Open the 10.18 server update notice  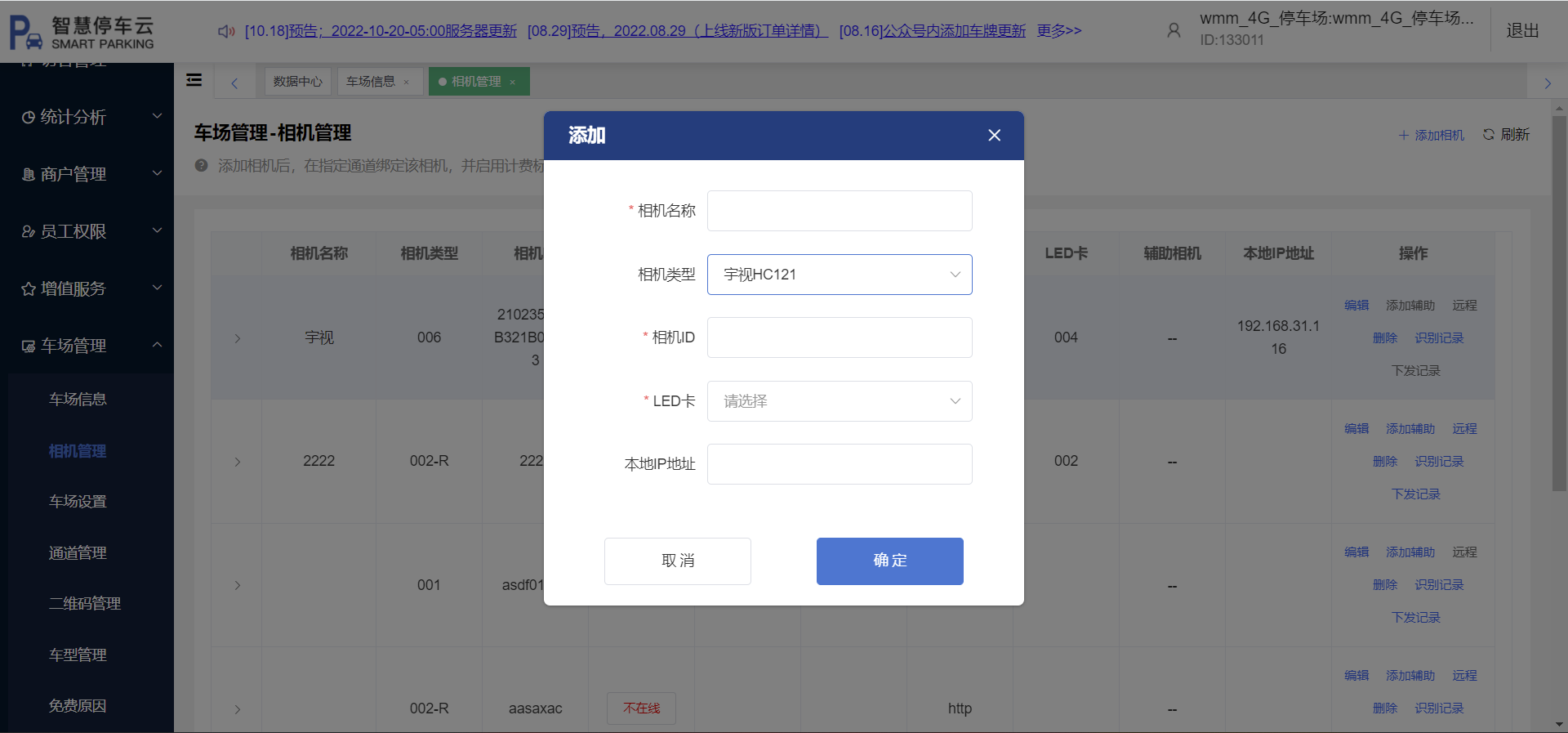click(x=381, y=31)
